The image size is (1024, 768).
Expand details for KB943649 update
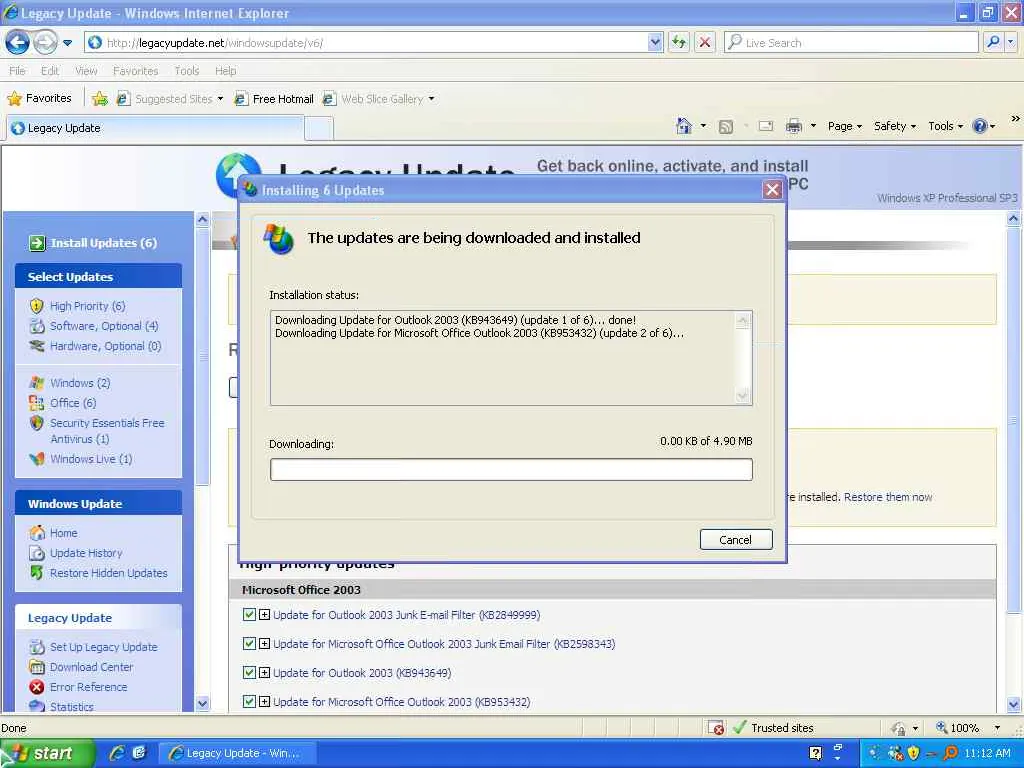pyautogui.click(x=264, y=673)
